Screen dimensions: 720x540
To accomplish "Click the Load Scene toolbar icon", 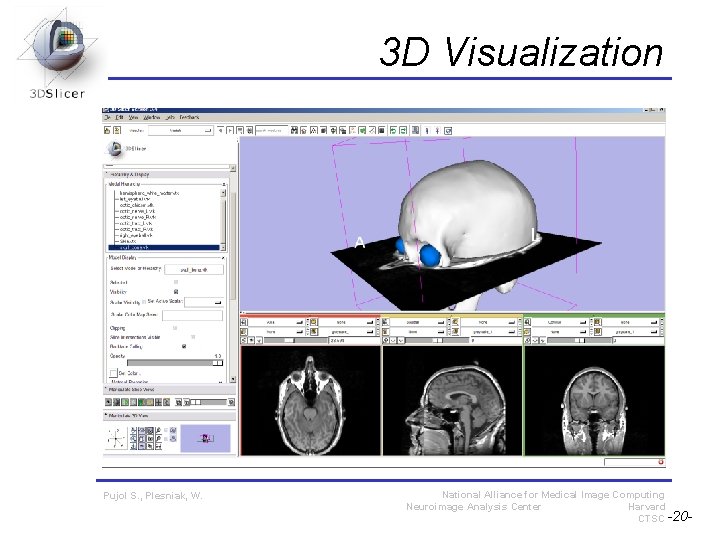I will 107,130.
